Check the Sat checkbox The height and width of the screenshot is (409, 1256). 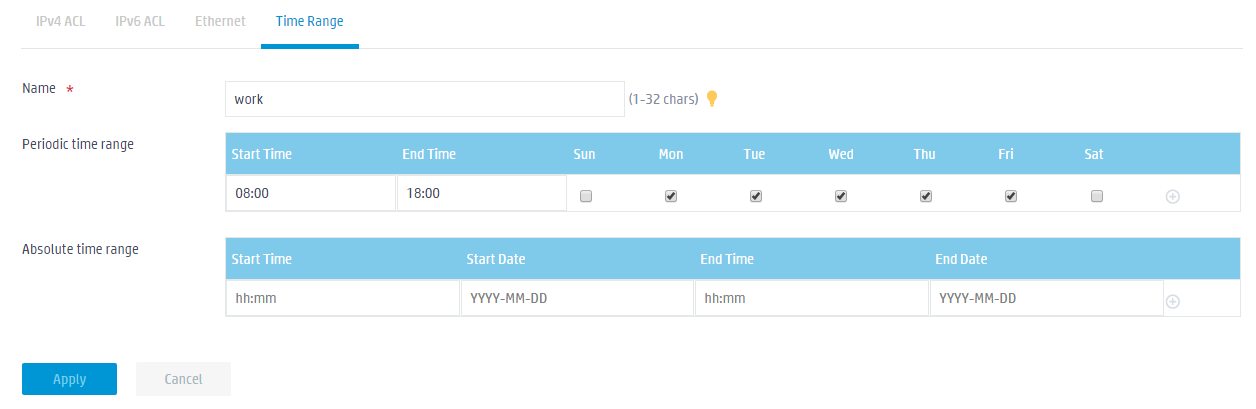click(1096, 197)
